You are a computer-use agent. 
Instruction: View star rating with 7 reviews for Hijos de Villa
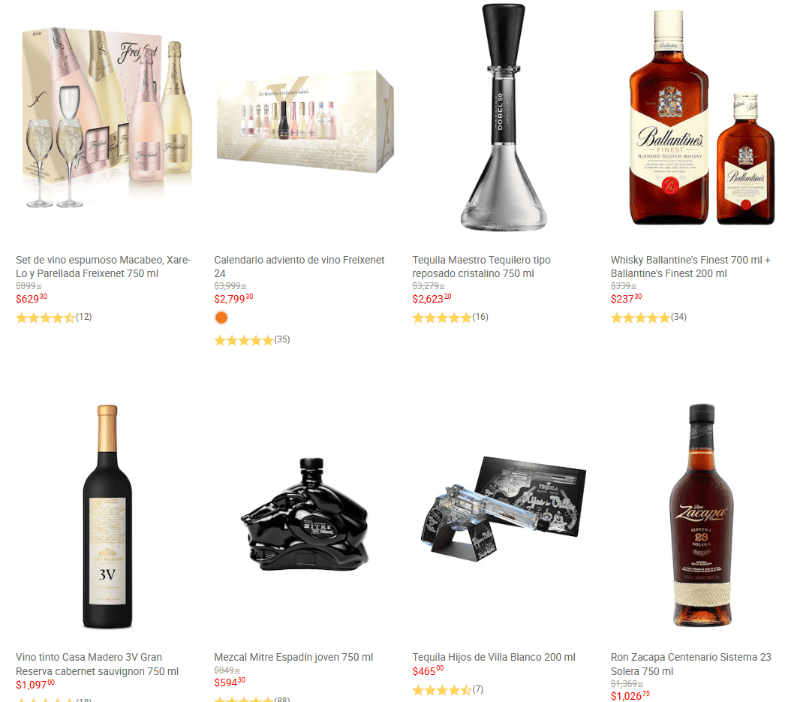pos(447,690)
